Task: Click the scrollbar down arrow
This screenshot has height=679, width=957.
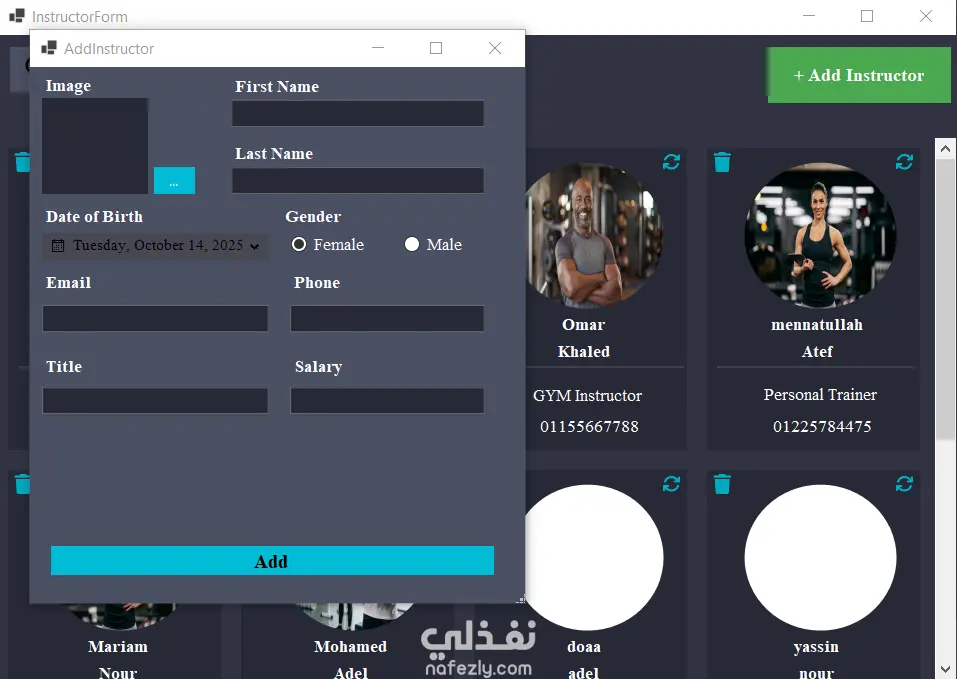Action: click(945, 669)
